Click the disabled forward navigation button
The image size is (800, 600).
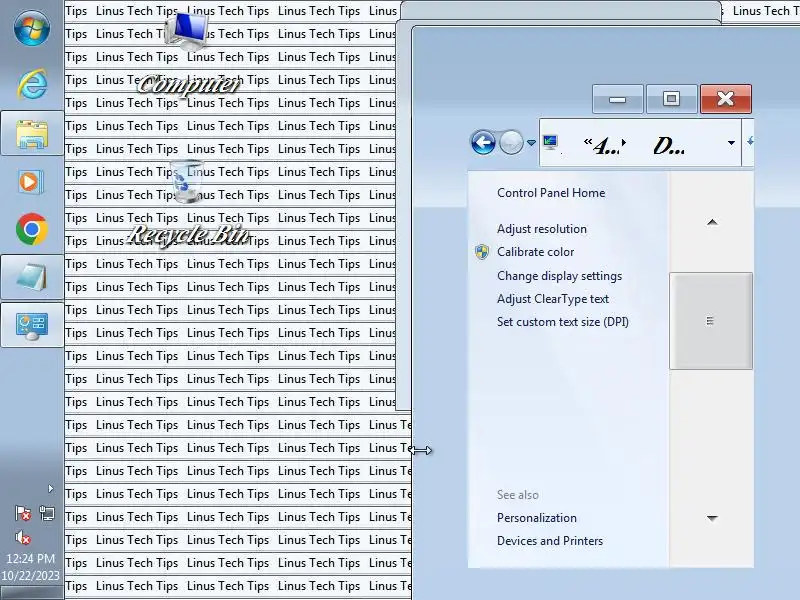coord(511,142)
